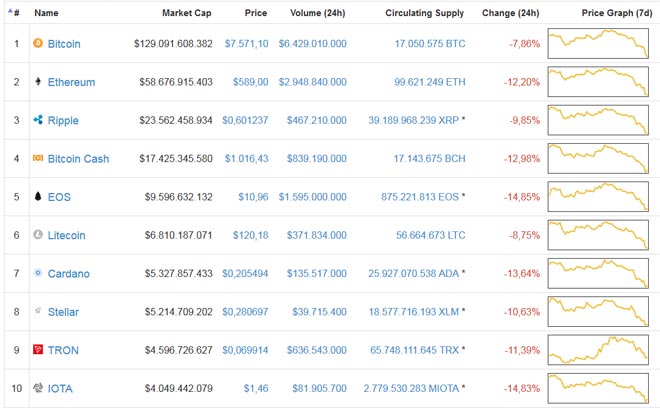This screenshot has width=660, height=408.
Task: Click the IOTA logo icon
Action: [38, 388]
